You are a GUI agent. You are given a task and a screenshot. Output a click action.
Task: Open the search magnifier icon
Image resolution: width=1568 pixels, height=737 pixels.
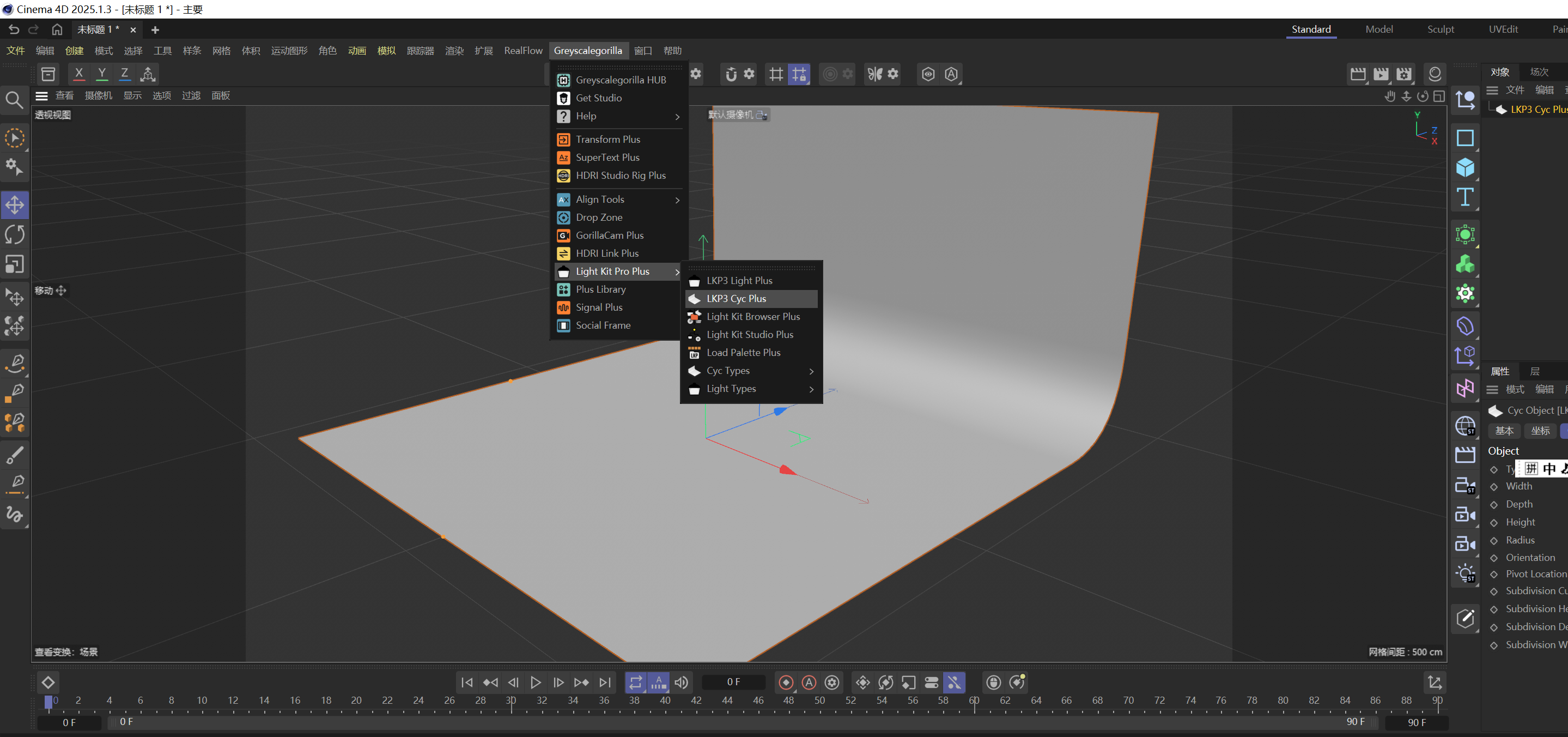[14, 100]
